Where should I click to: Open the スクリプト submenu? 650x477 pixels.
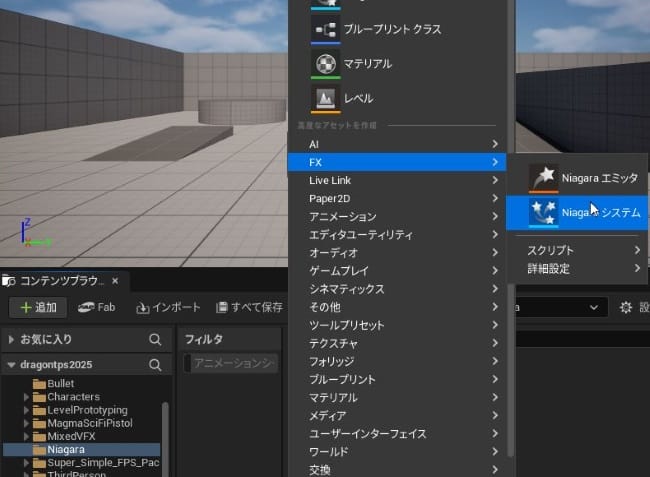point(577,250)
